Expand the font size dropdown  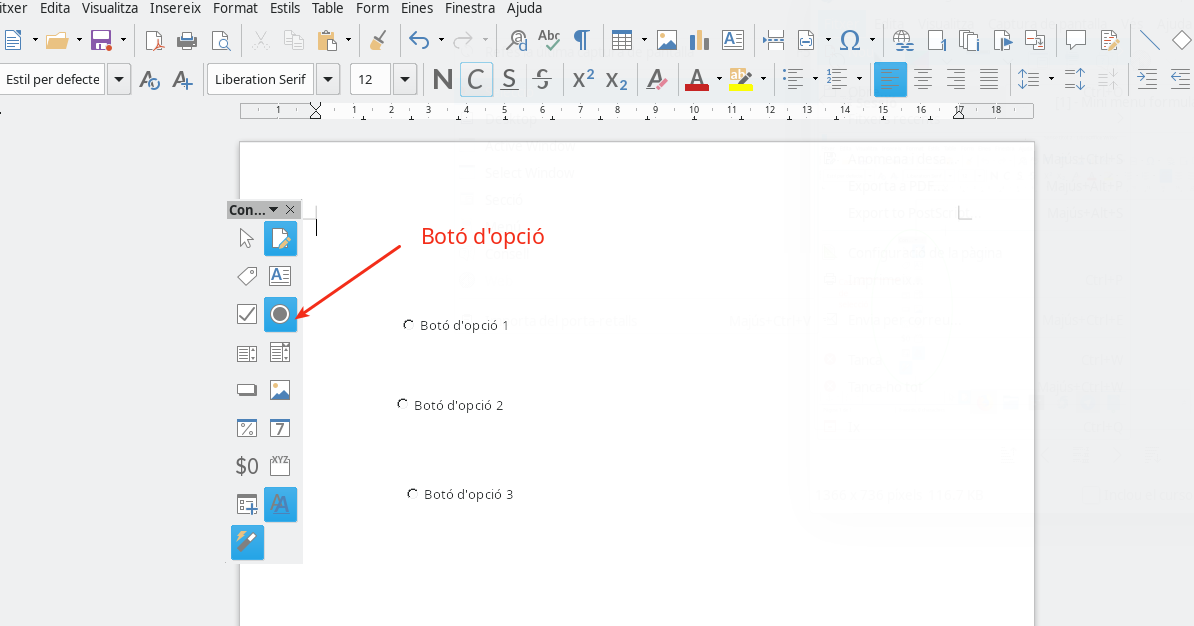405,79
